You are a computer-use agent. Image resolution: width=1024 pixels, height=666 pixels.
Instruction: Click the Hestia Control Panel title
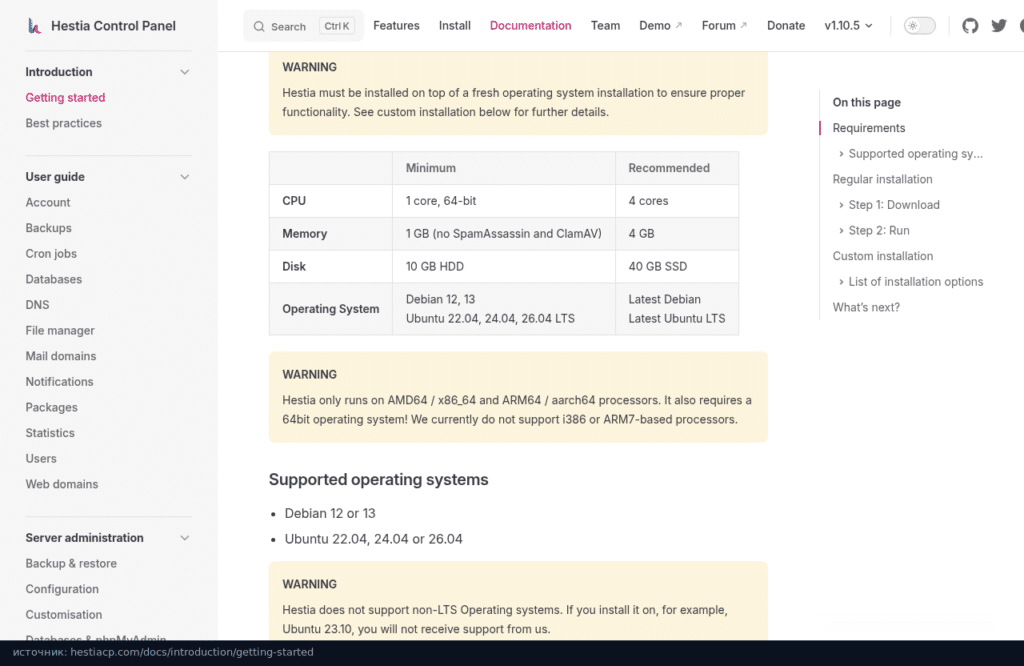coord(113,26)
